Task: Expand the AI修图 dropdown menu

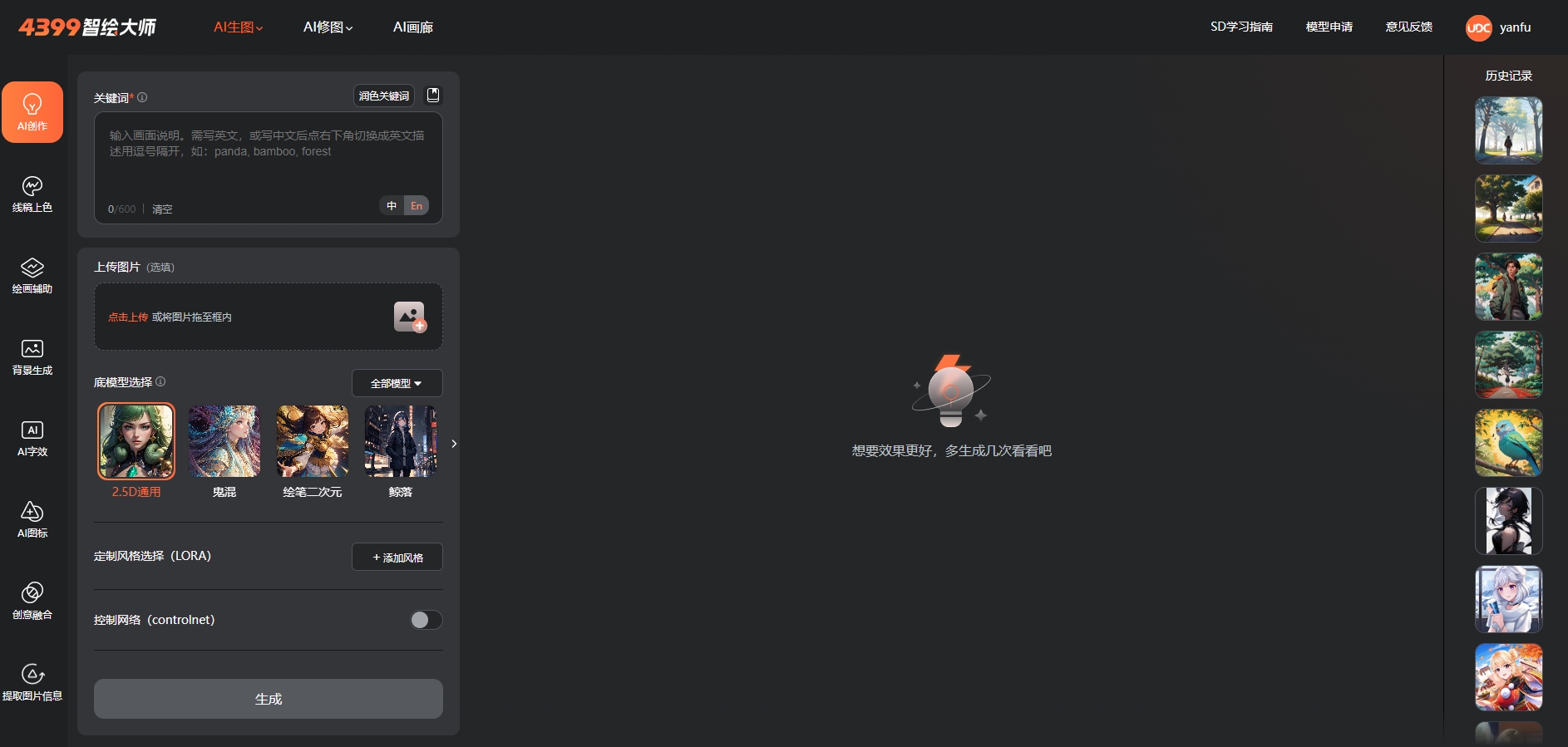Action: click(x=328, y=27)
